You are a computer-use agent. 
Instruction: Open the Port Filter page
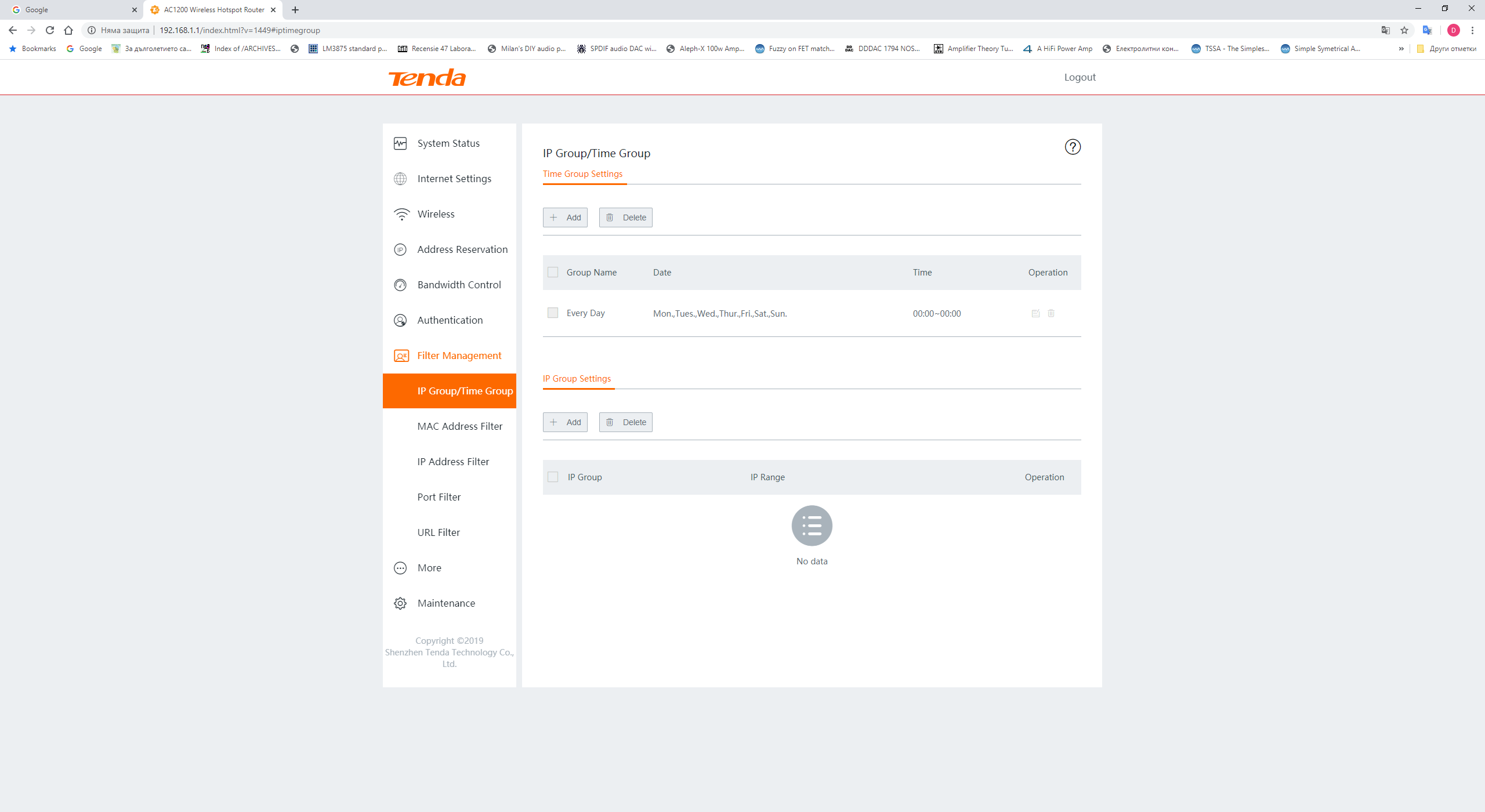[x=450, y=497]
